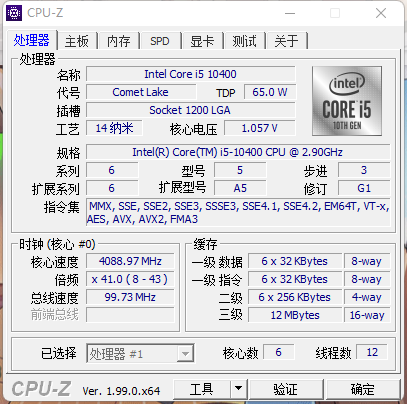Click the CPU-Z app icon in title bar
The height and width of the screenshot is (404, 407).
click(x=14, y=13)
